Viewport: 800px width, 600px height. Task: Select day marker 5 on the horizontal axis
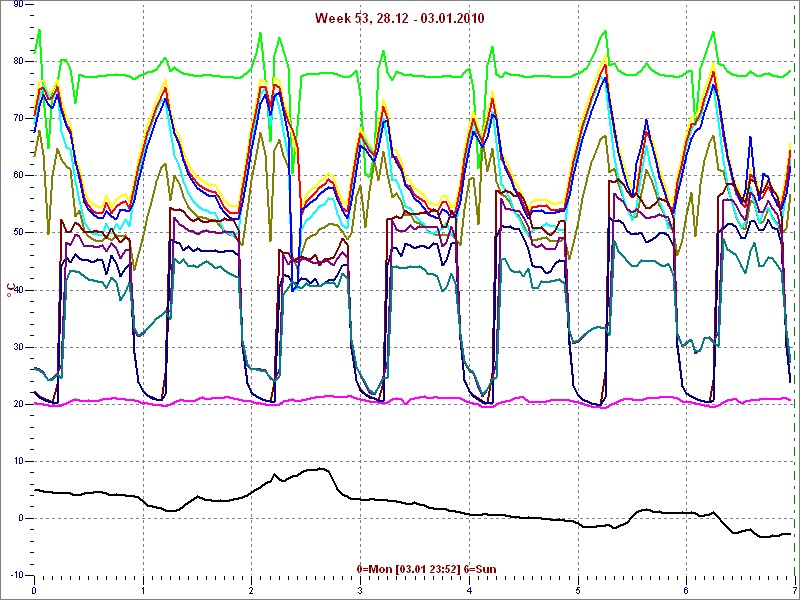[577, 590]
